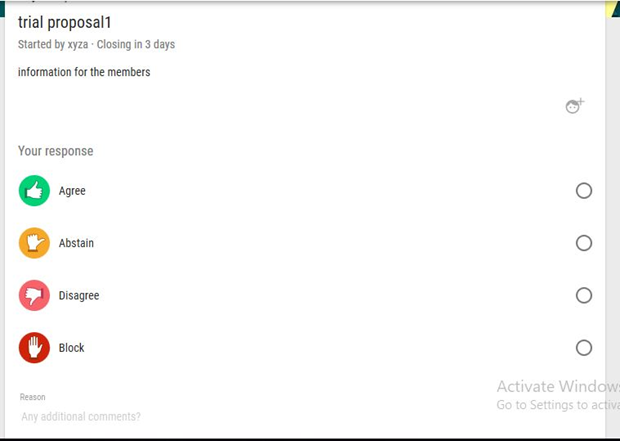This screenshot has height=441, width=620.
Task: Click the "Disagree" option label text
Action: (79, 296)
